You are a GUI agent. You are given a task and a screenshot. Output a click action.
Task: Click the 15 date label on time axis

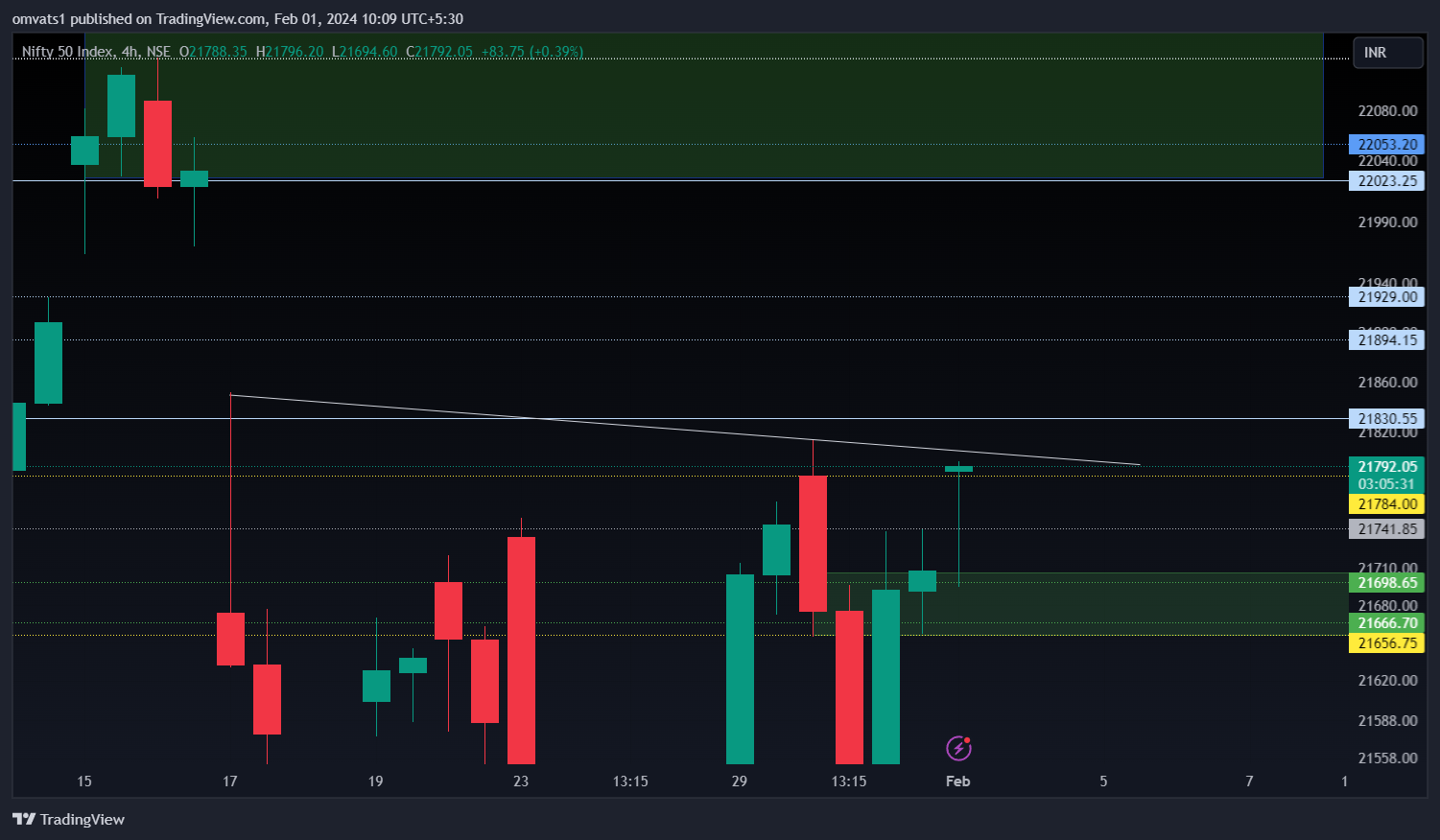84,782
